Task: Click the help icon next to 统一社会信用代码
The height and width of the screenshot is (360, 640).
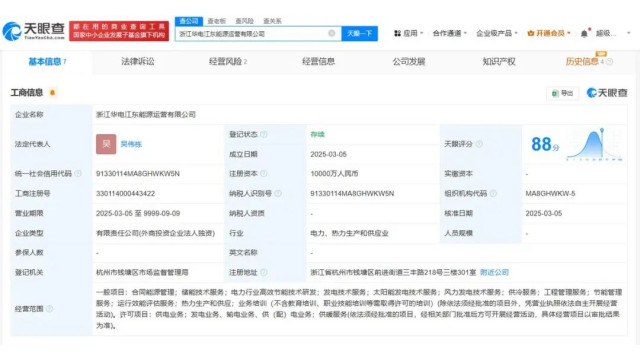Action: tap(78, 173)
